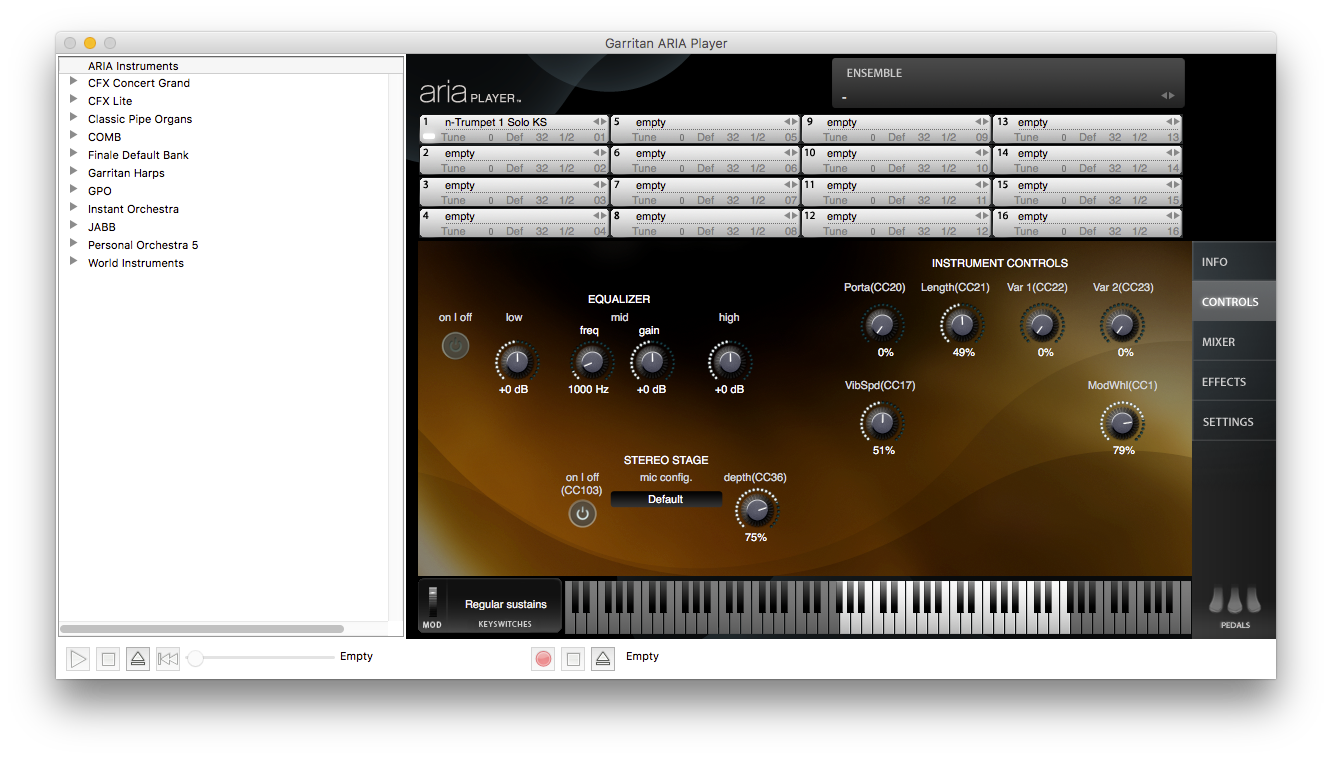Viewport: 1332px width, 759px height.
Task: Expand the GPO bank
Action: click(x=74, y=190)
